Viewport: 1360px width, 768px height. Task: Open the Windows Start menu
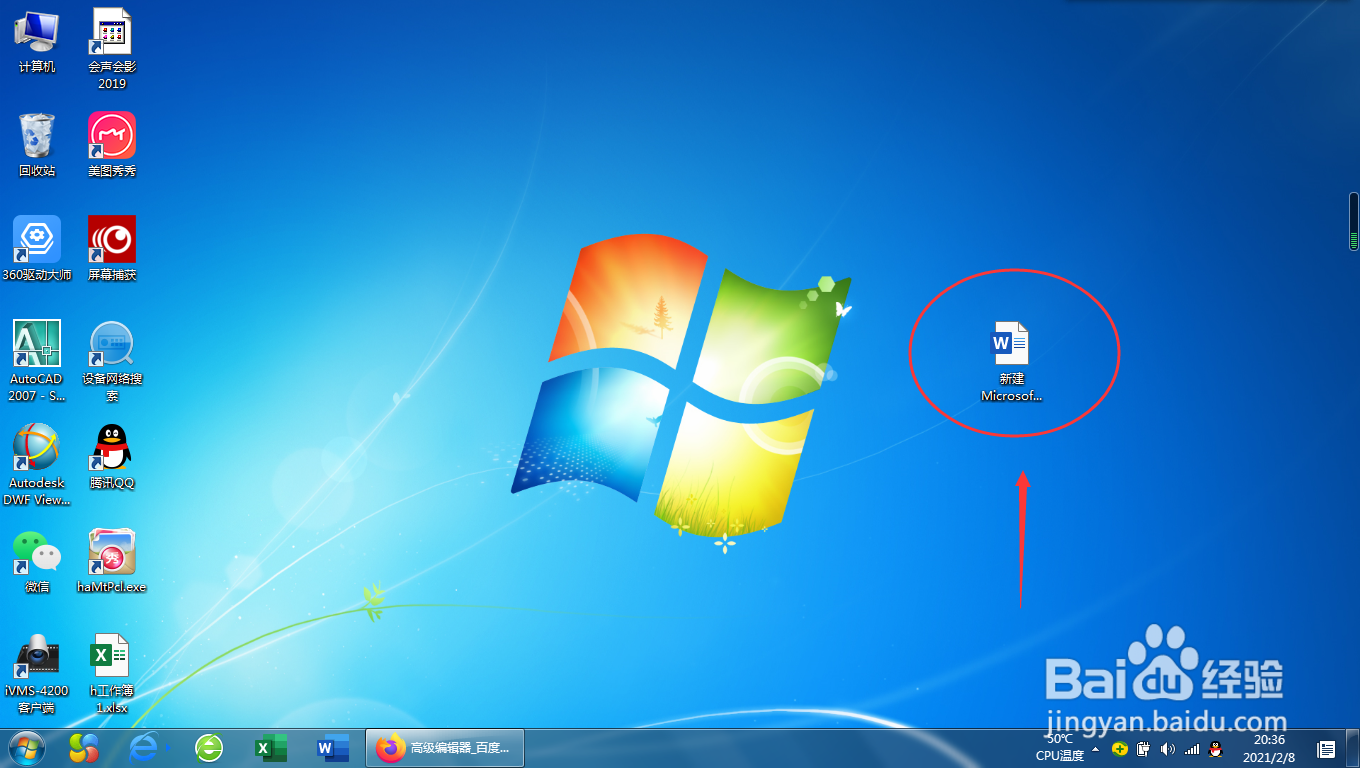pos(27,748)
